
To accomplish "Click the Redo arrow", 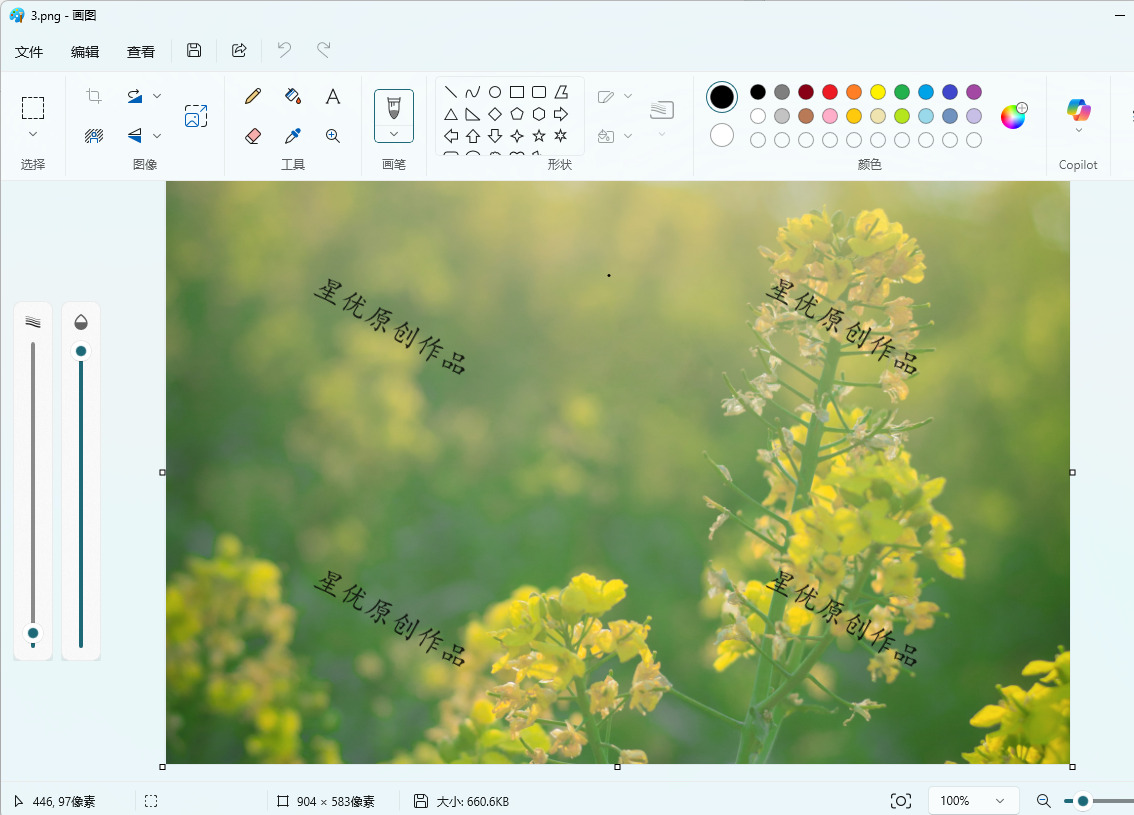I will 323,50.
